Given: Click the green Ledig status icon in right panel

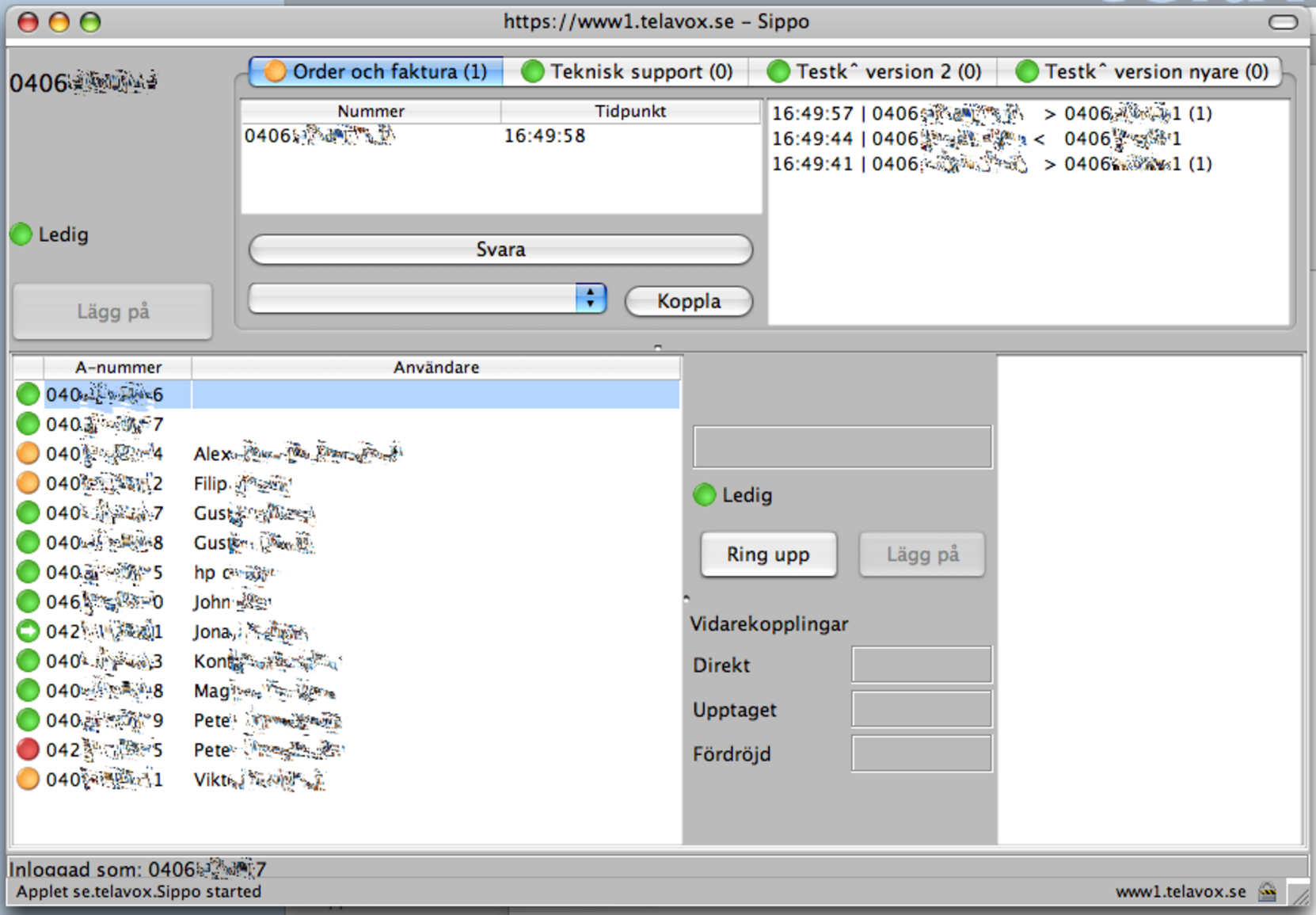Looking at the screenshot, I should click(705, 495).
